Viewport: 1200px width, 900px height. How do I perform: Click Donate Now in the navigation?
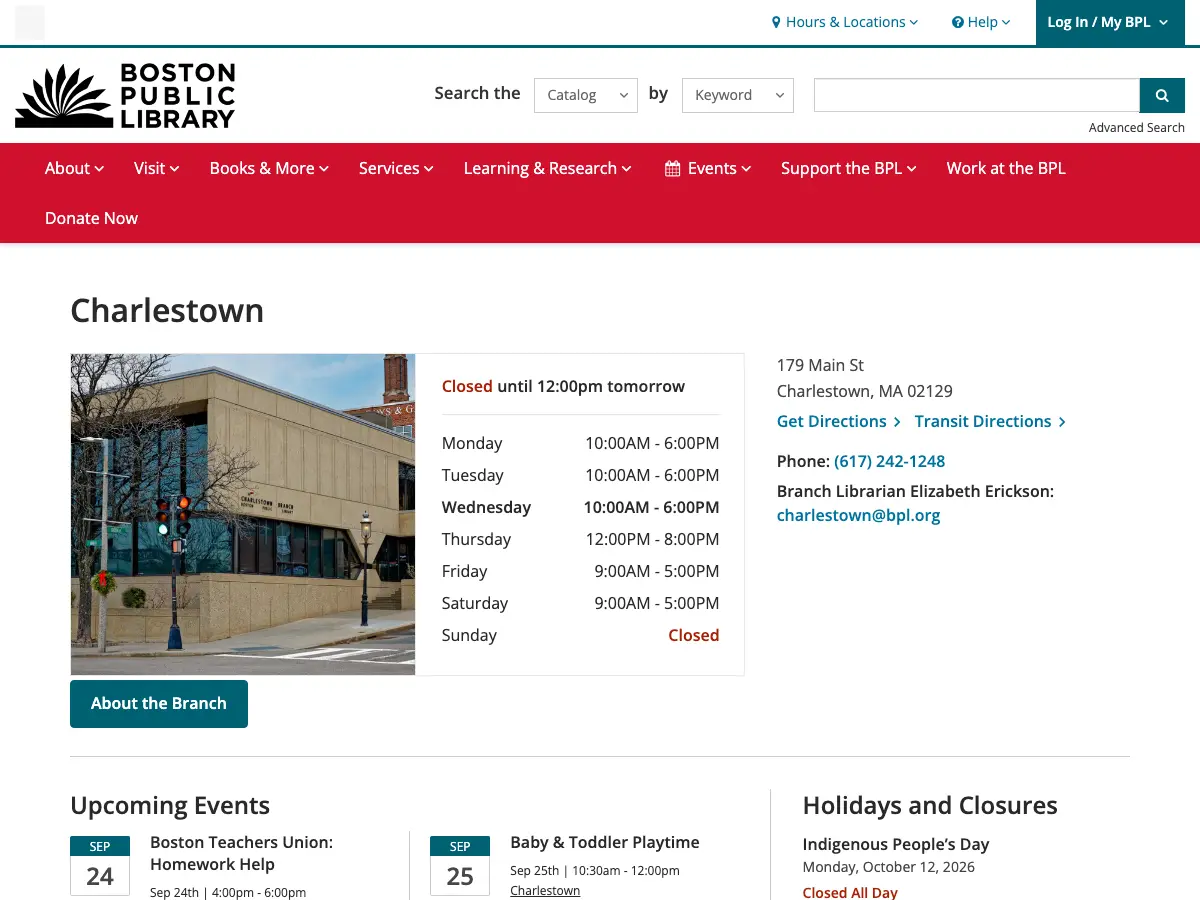point(91,218)
